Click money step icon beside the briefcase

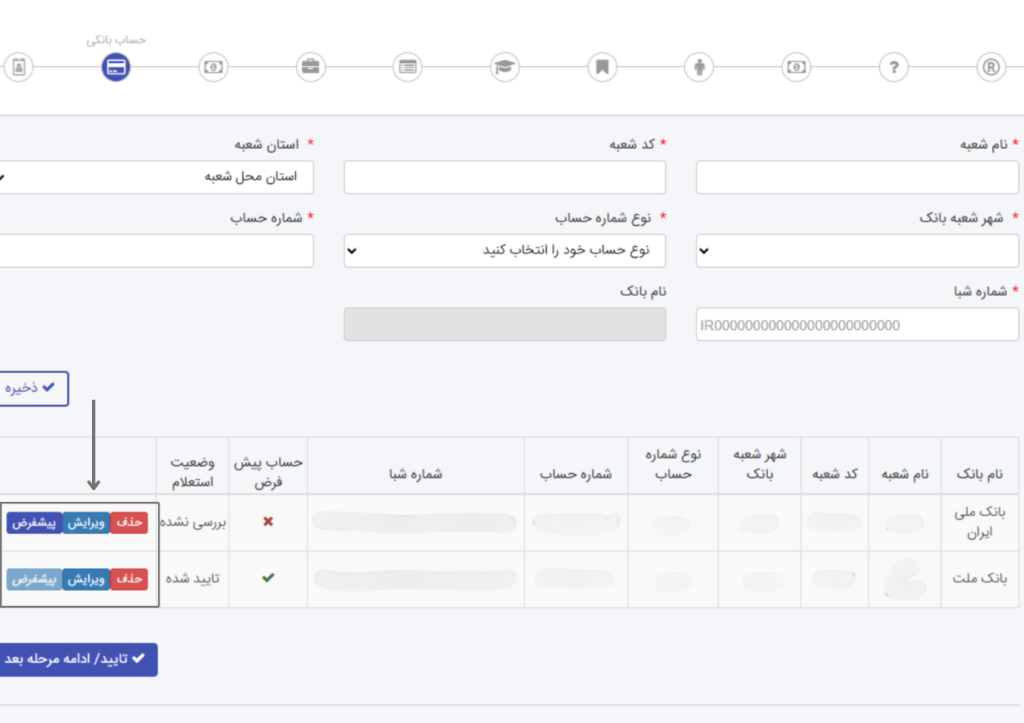[214, 68]
